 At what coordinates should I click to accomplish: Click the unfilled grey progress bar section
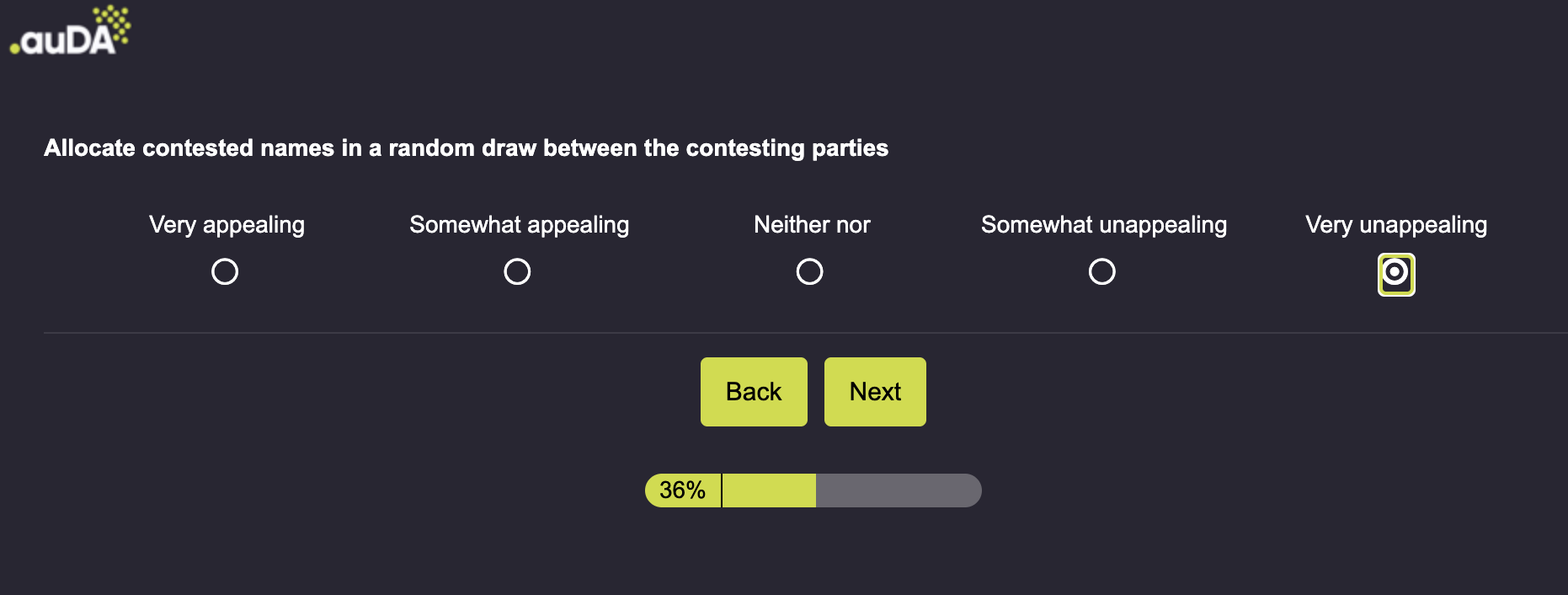point(898,490)
